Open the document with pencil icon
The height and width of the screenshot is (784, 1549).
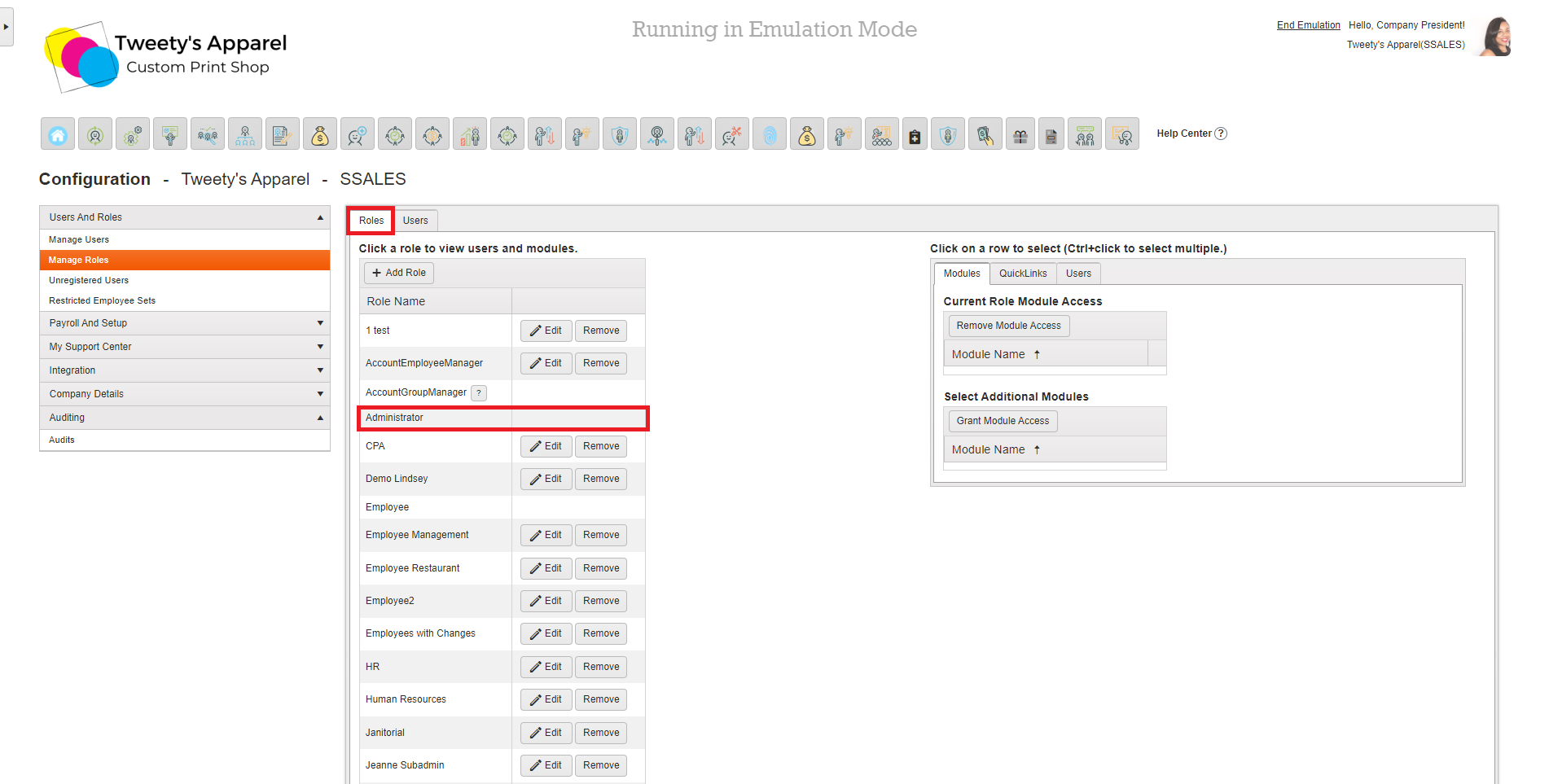point(283,134)
